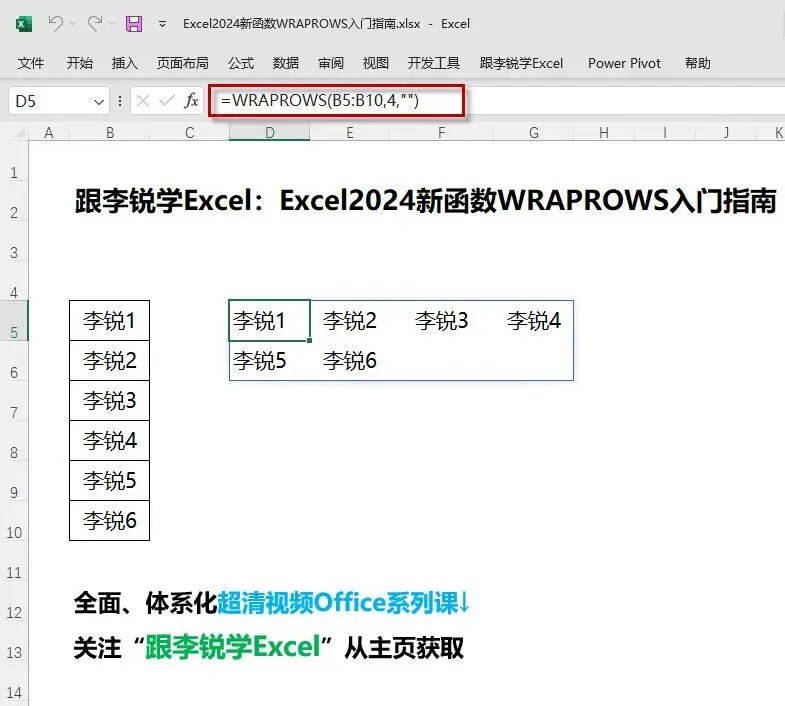Select column B header
The image size is (785, 706).
110,133
